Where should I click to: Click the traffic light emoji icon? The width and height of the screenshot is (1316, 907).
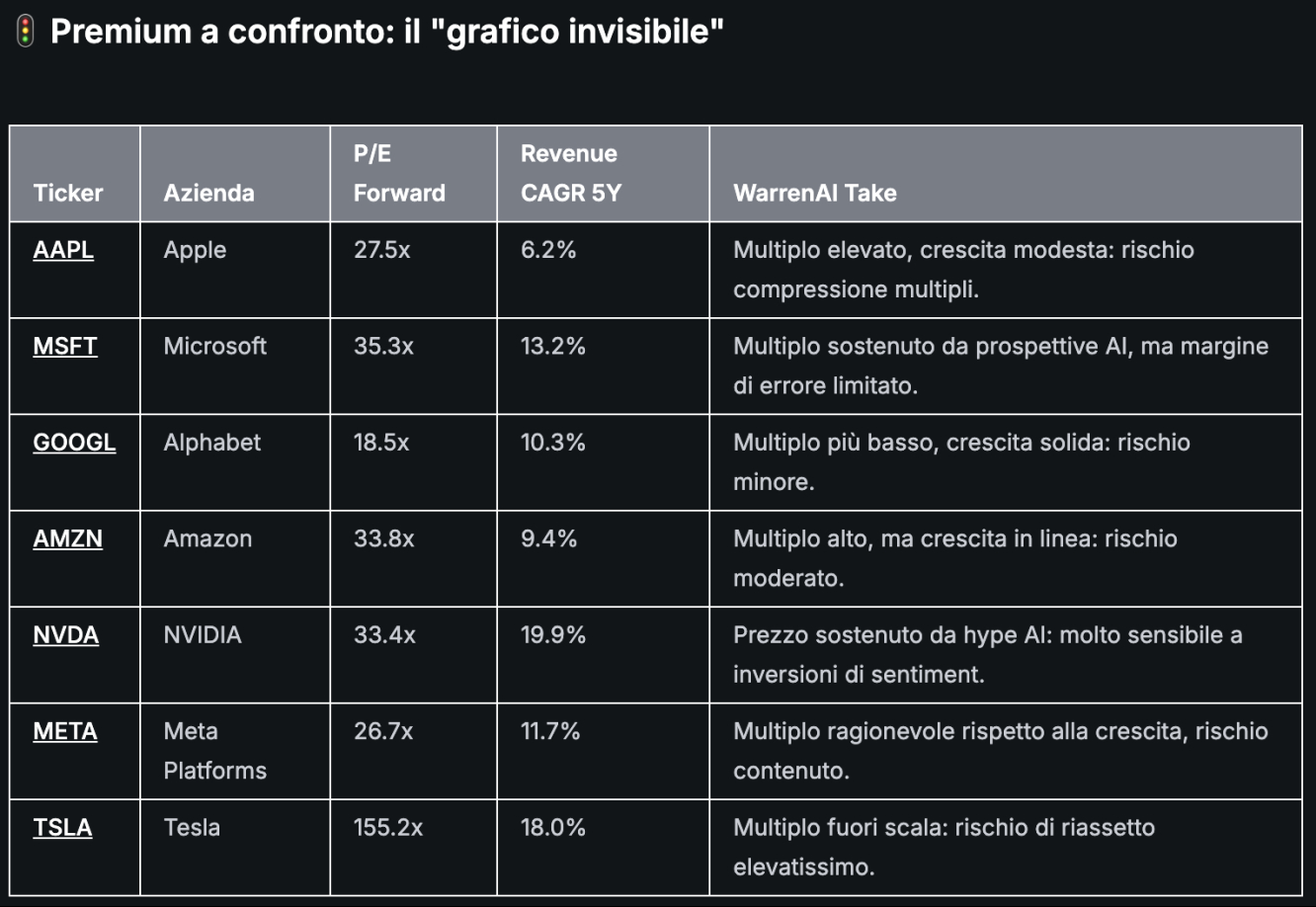click(x=26, y=32)
